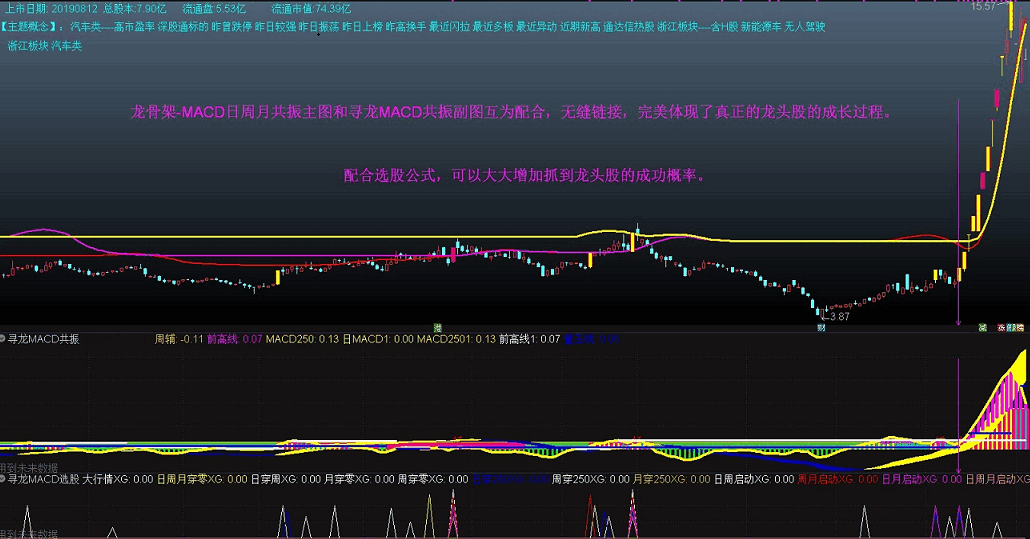Click the blue 财 marker under the 3.87 low
This screenshot has width=1030, height=539.
pos(821,328)
